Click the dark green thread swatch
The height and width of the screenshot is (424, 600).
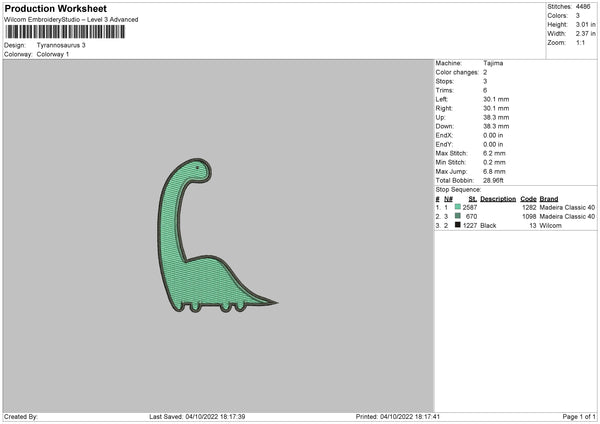[457, 216]
